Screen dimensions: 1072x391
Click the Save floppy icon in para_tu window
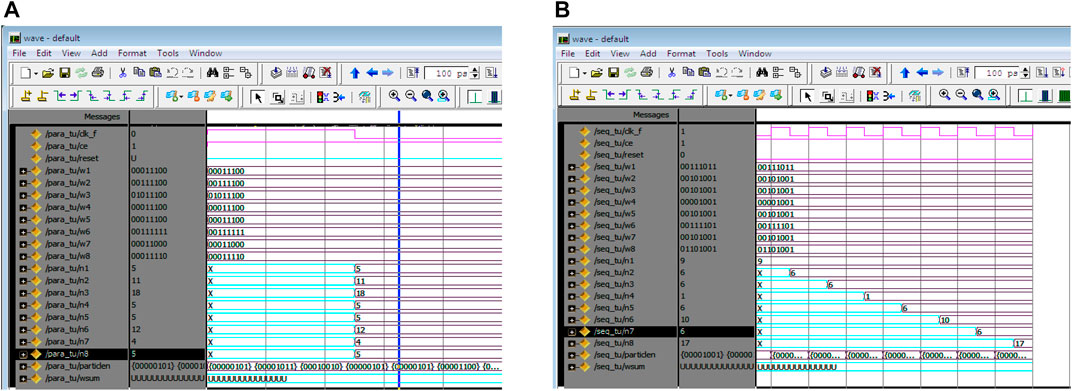tap(65, 72)
